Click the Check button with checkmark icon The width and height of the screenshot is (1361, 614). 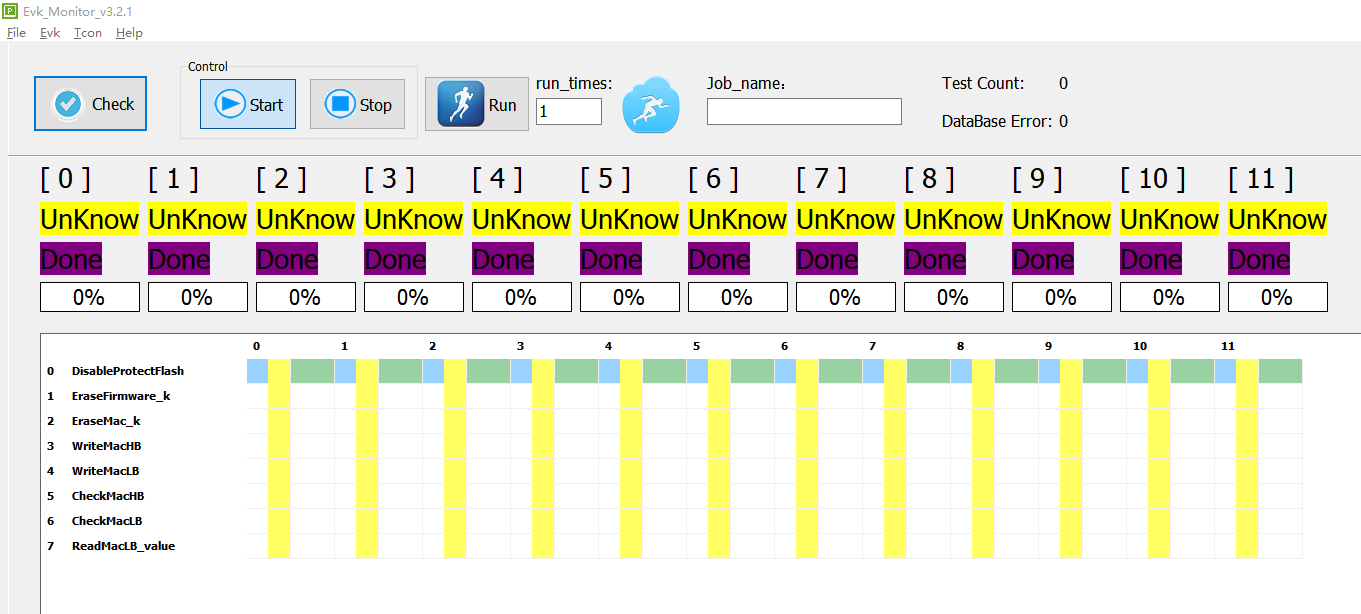pyautogui.click(x=90, y=104)
